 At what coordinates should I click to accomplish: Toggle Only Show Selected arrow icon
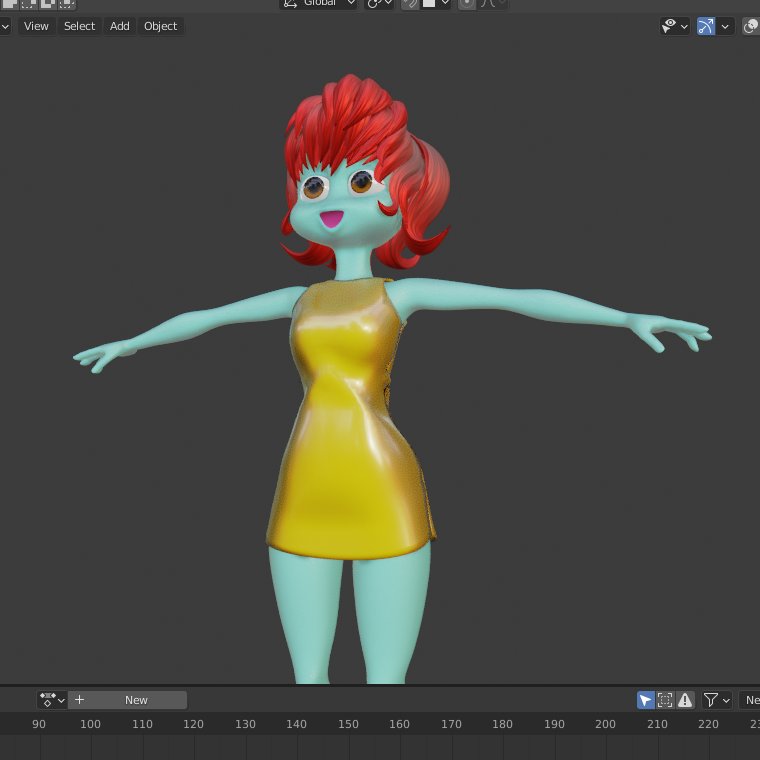click(646, 700)
